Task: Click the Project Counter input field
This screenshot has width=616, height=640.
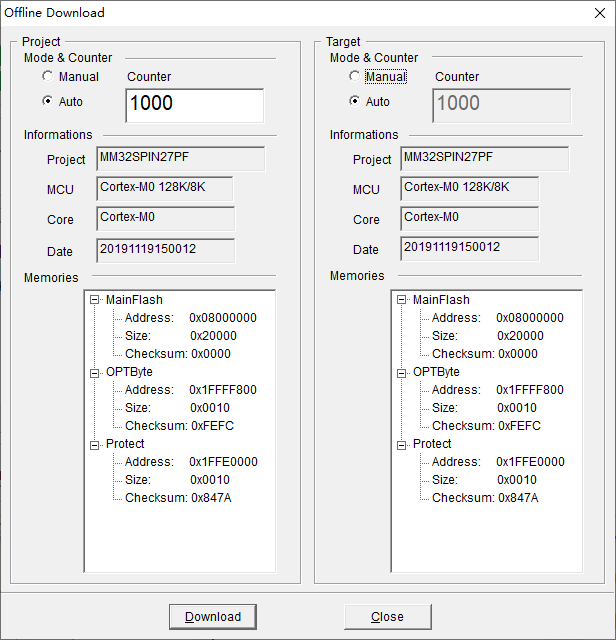Action: click(195, 105)
